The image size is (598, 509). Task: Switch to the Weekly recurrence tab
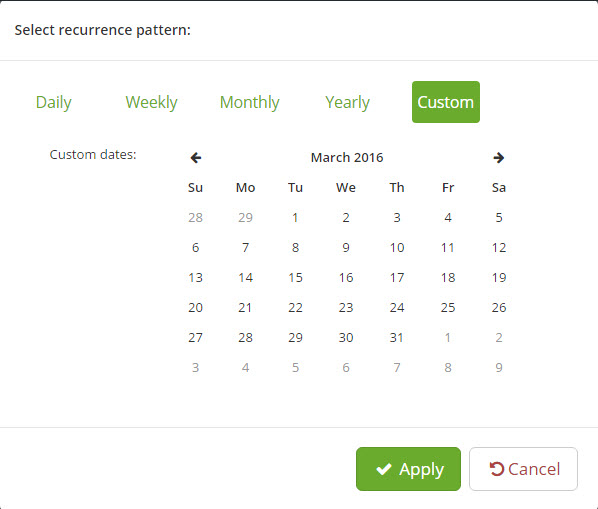click(x=151, y=102)
